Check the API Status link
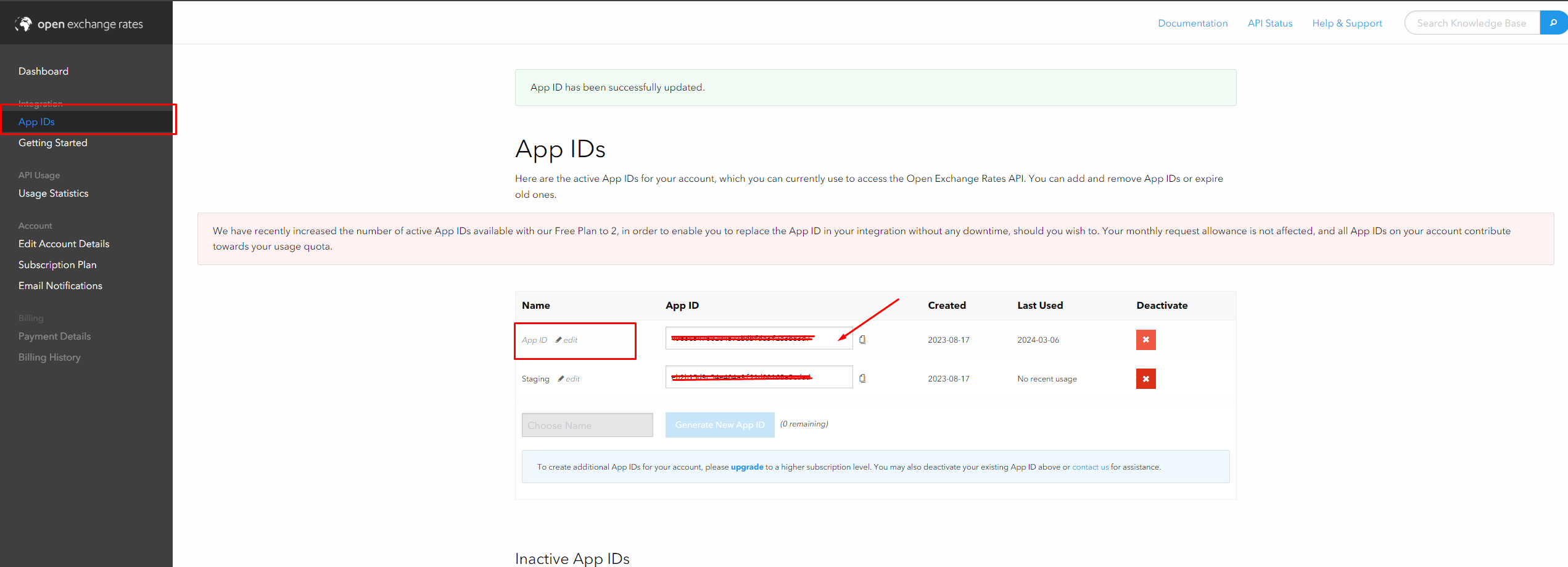This screenshot has height=567, width=1568. [1269, 23]
